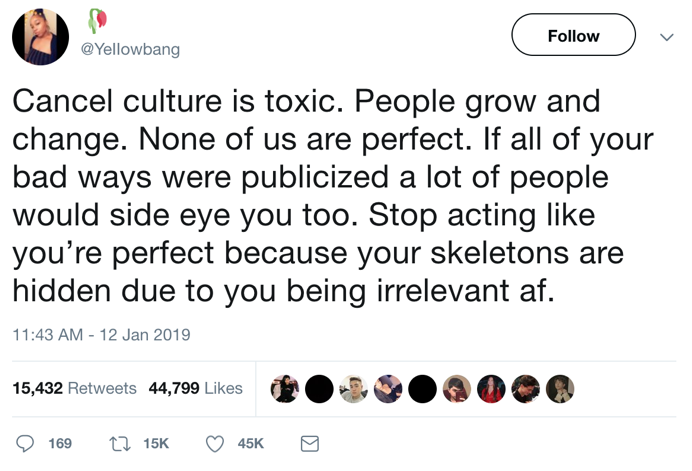Send via the envelope message icon
The width and height of the screenshot is (692, 471).
tap(310, 442)
